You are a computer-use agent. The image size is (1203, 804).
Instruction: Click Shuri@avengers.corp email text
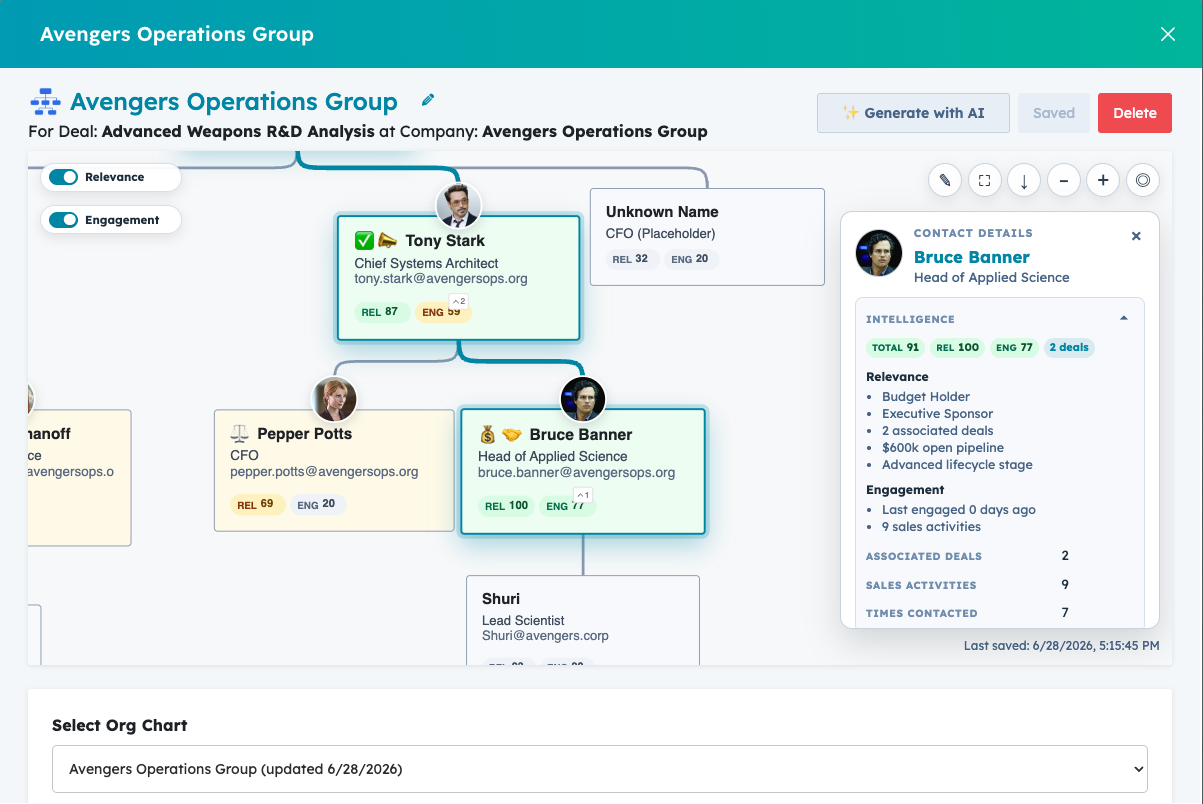click(x=545, y=636)
